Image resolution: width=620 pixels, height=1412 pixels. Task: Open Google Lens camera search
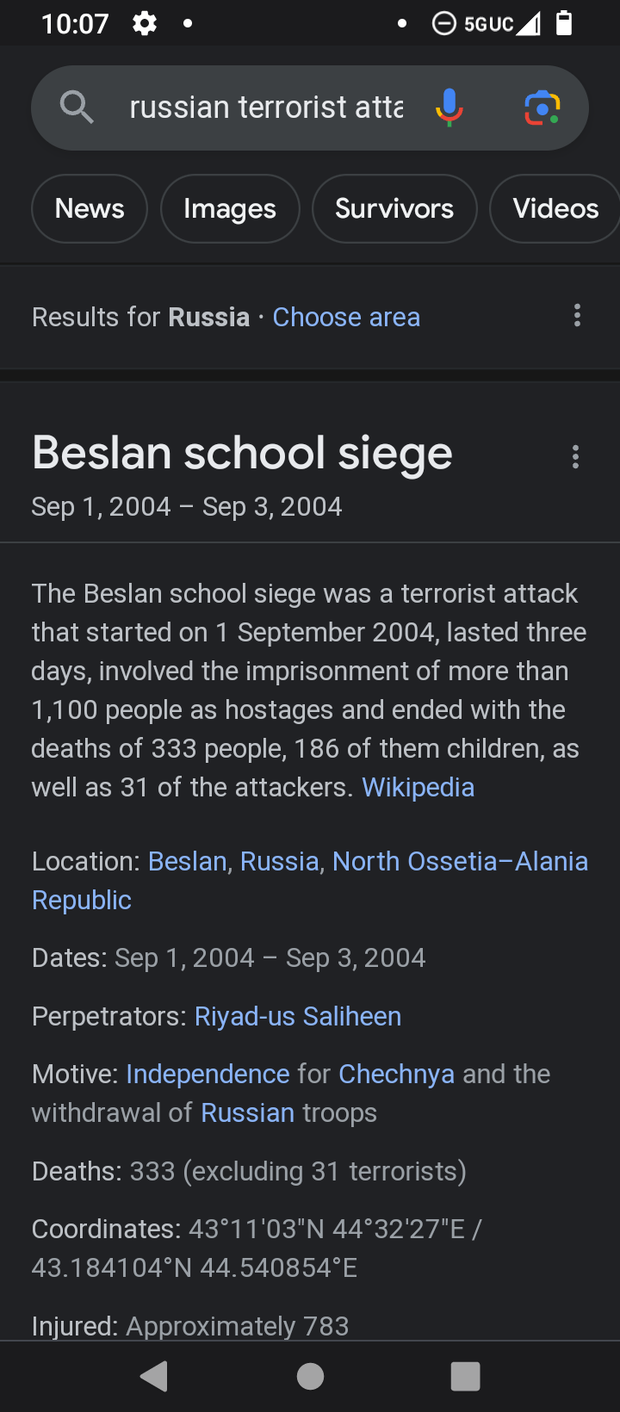542,107
